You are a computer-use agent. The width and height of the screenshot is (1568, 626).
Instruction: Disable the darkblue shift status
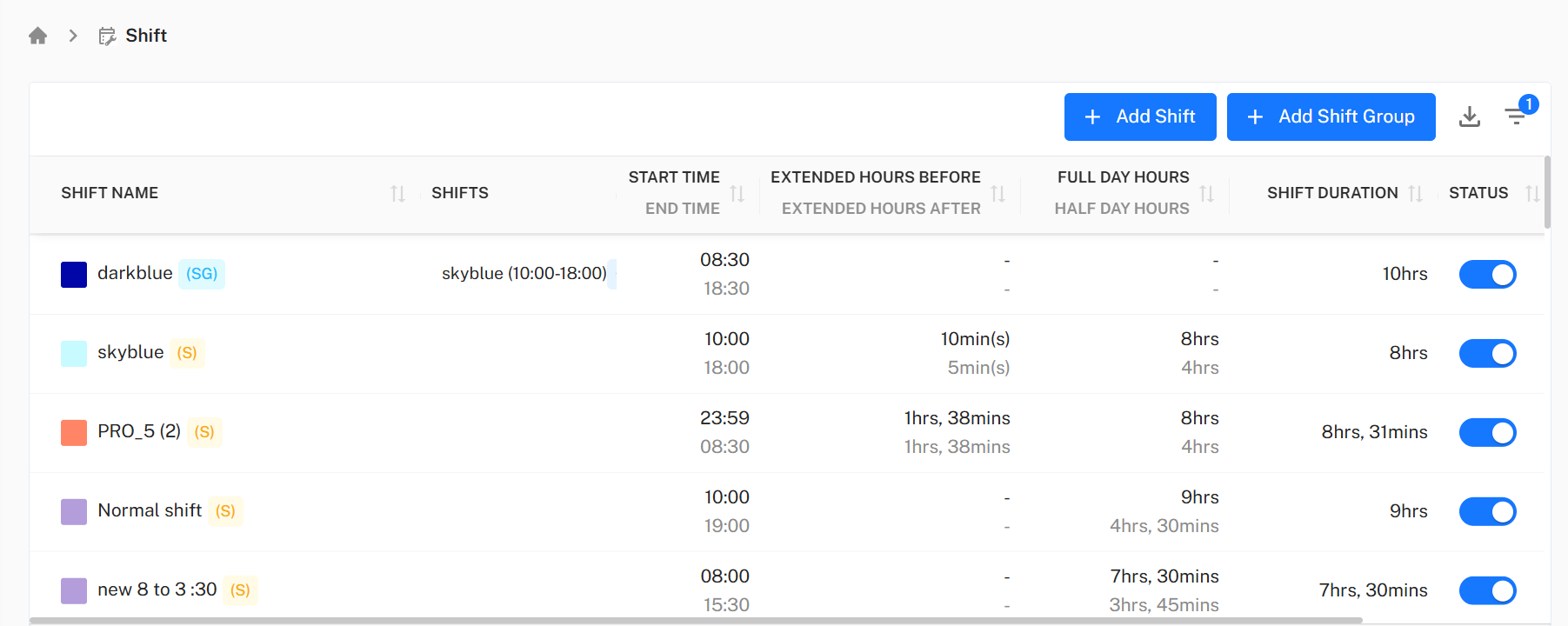pos(1487,275)
